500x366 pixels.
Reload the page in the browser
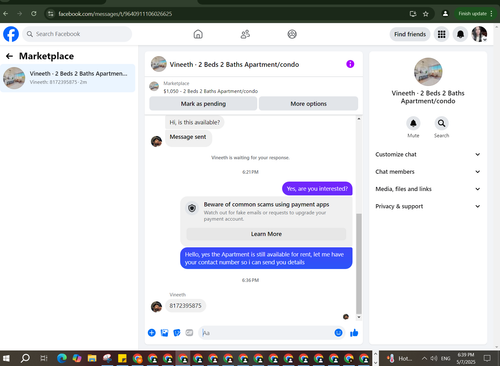click(34, 14)
